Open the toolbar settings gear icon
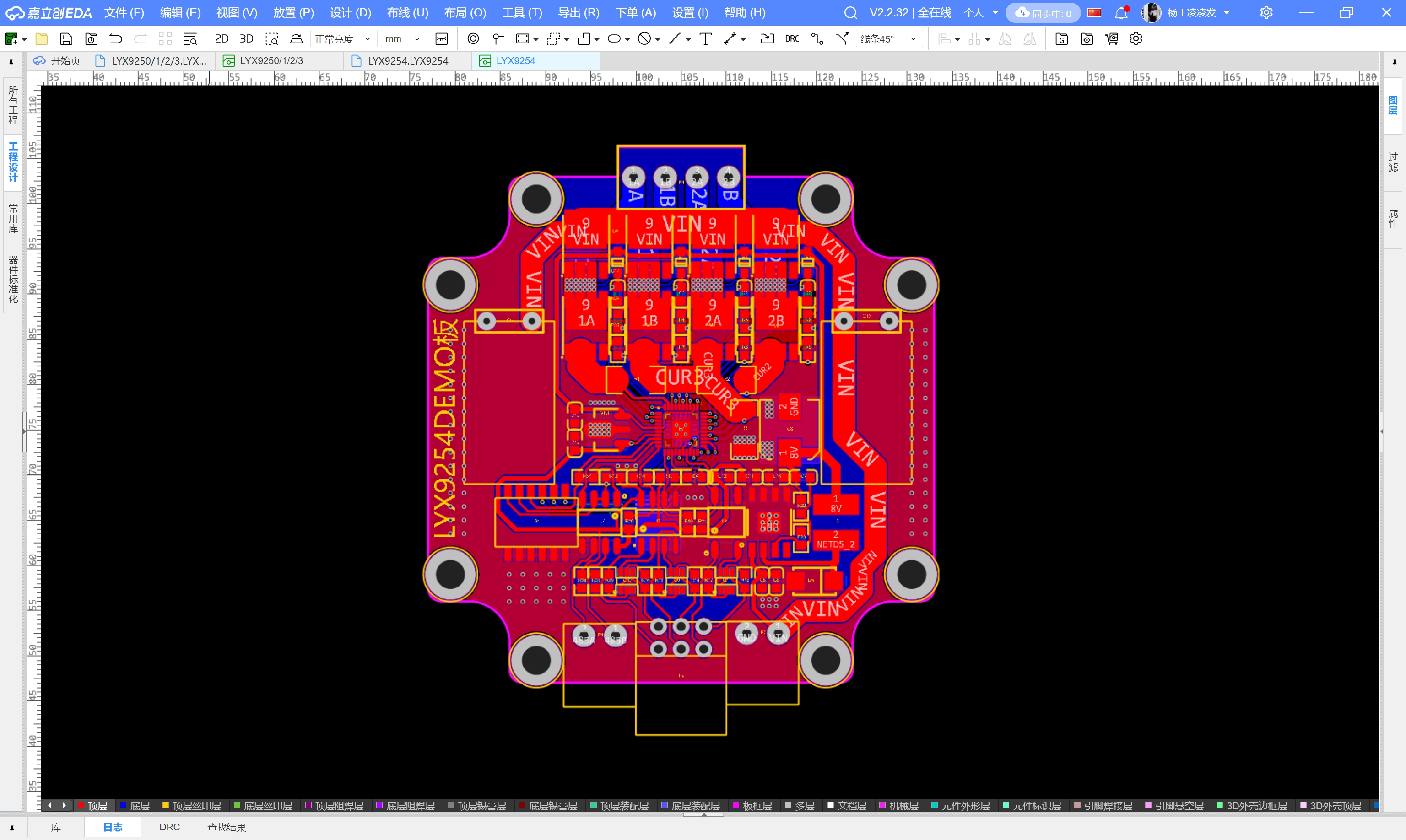Viewport: 1406px width, 840px height. (x=1136, y=38)
